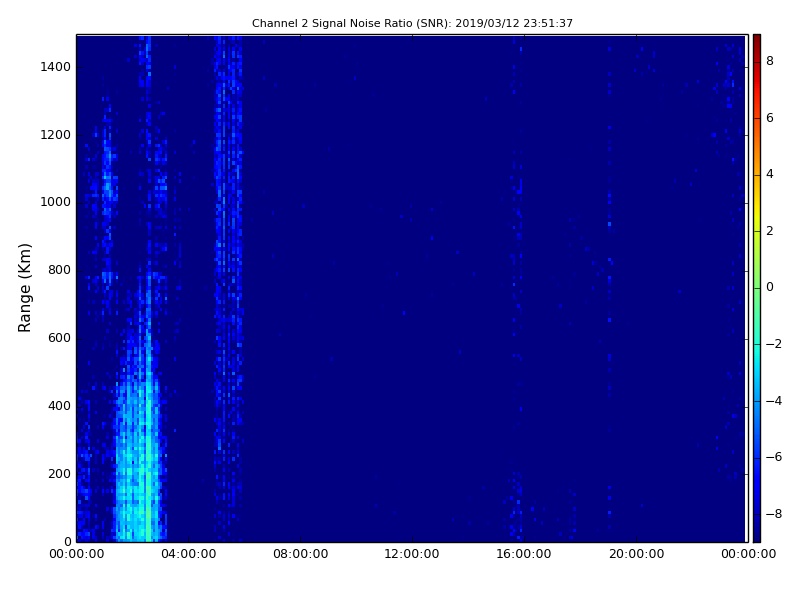Click the 08:00:00 x-axis tick label
Screen dimensions: 800x600
pyautogui.click(x=301, y=554)
